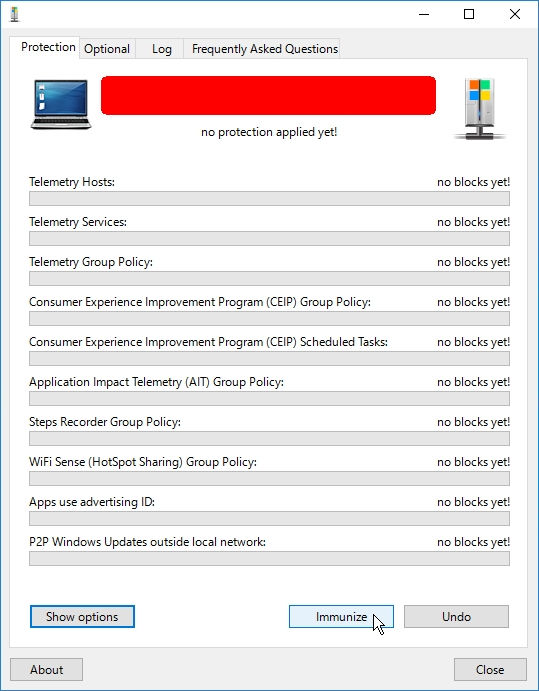Click the red protection status bar
Image resolution: width=539 pixels, height=691 pixels.
268,95
